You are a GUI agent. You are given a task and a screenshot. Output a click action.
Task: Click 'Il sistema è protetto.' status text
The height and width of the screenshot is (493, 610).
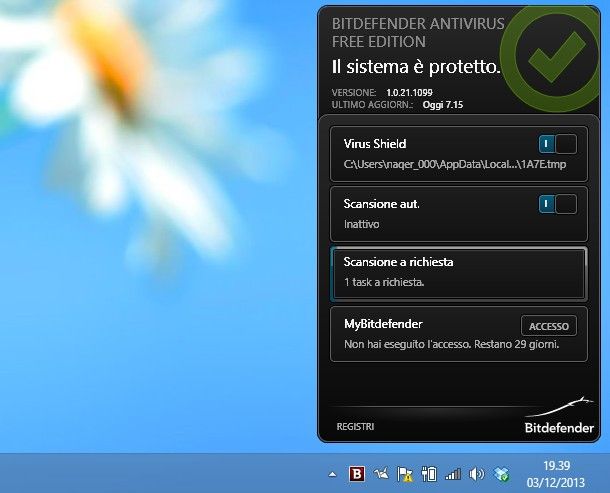coord(416,67)
